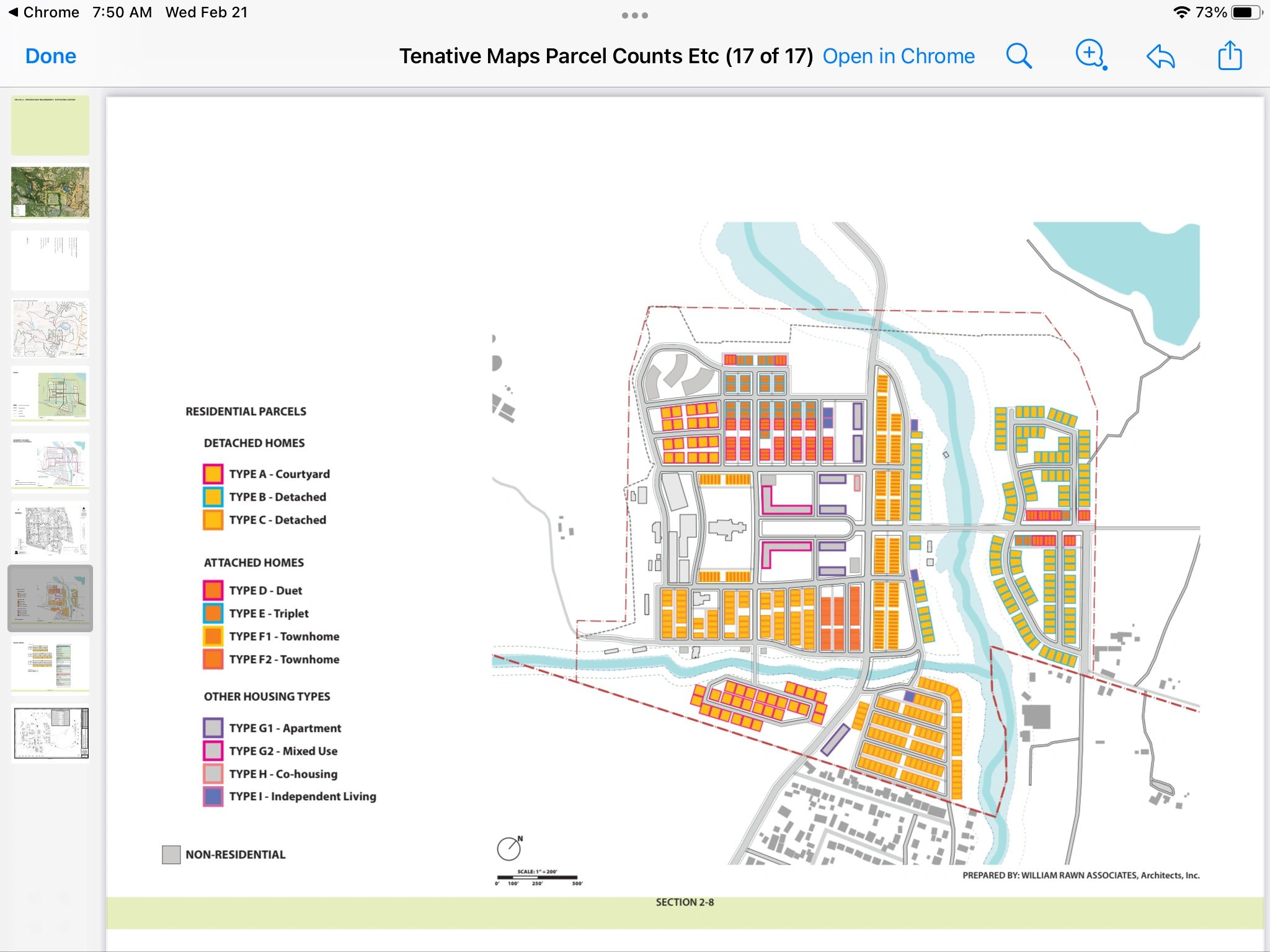Screen dimensions: 1270x952
Task: Tap the reply arrow icon
Action: pyautogui.click(x=1160, y=56)
